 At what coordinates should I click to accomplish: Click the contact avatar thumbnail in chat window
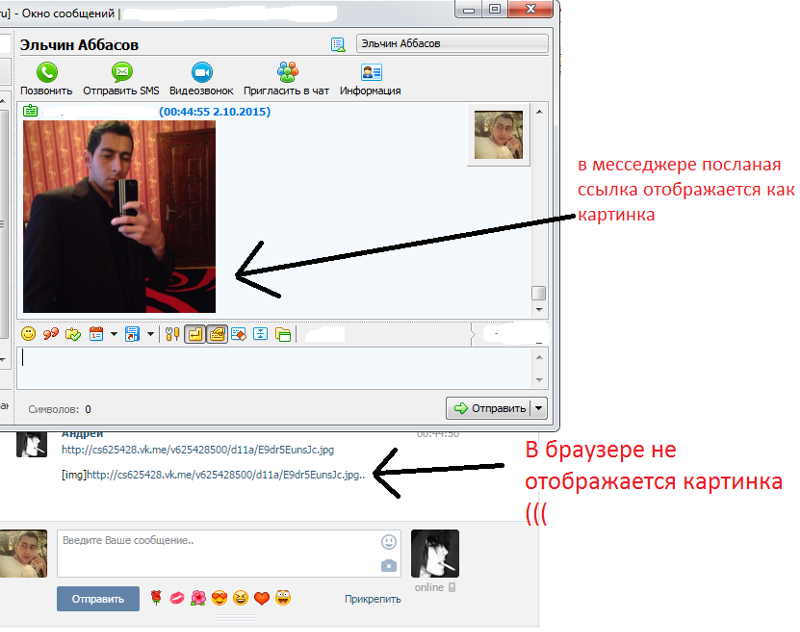click(x=498, y=135)
